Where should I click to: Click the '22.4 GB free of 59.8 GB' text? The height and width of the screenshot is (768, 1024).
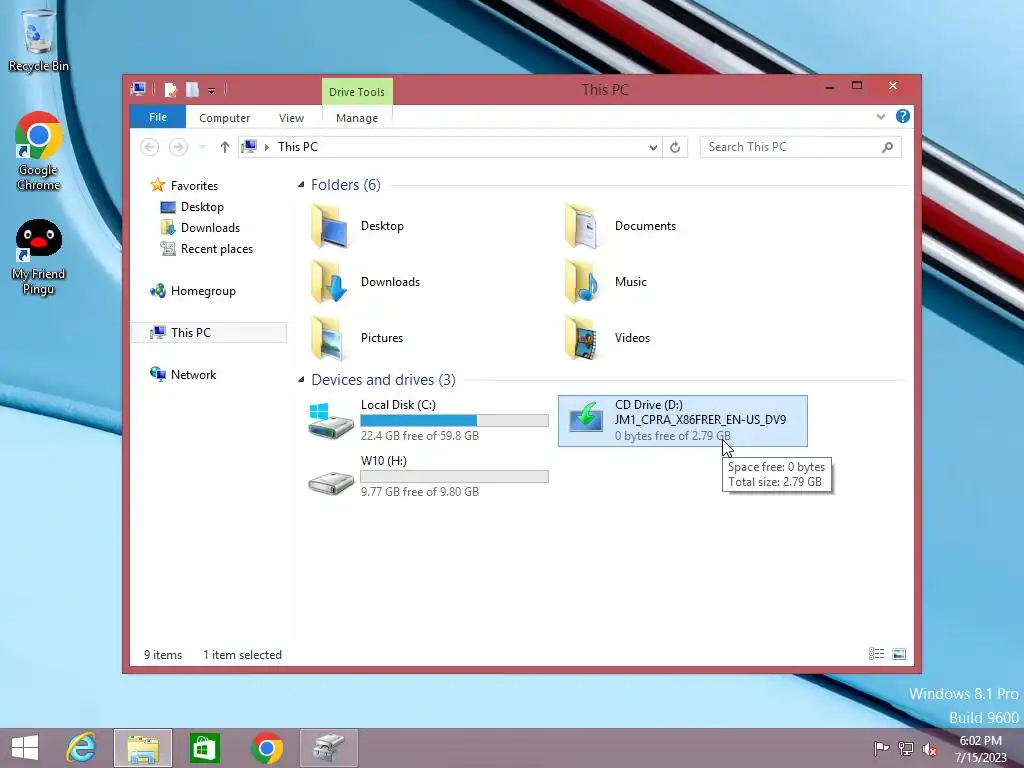(x=420, y=436)
